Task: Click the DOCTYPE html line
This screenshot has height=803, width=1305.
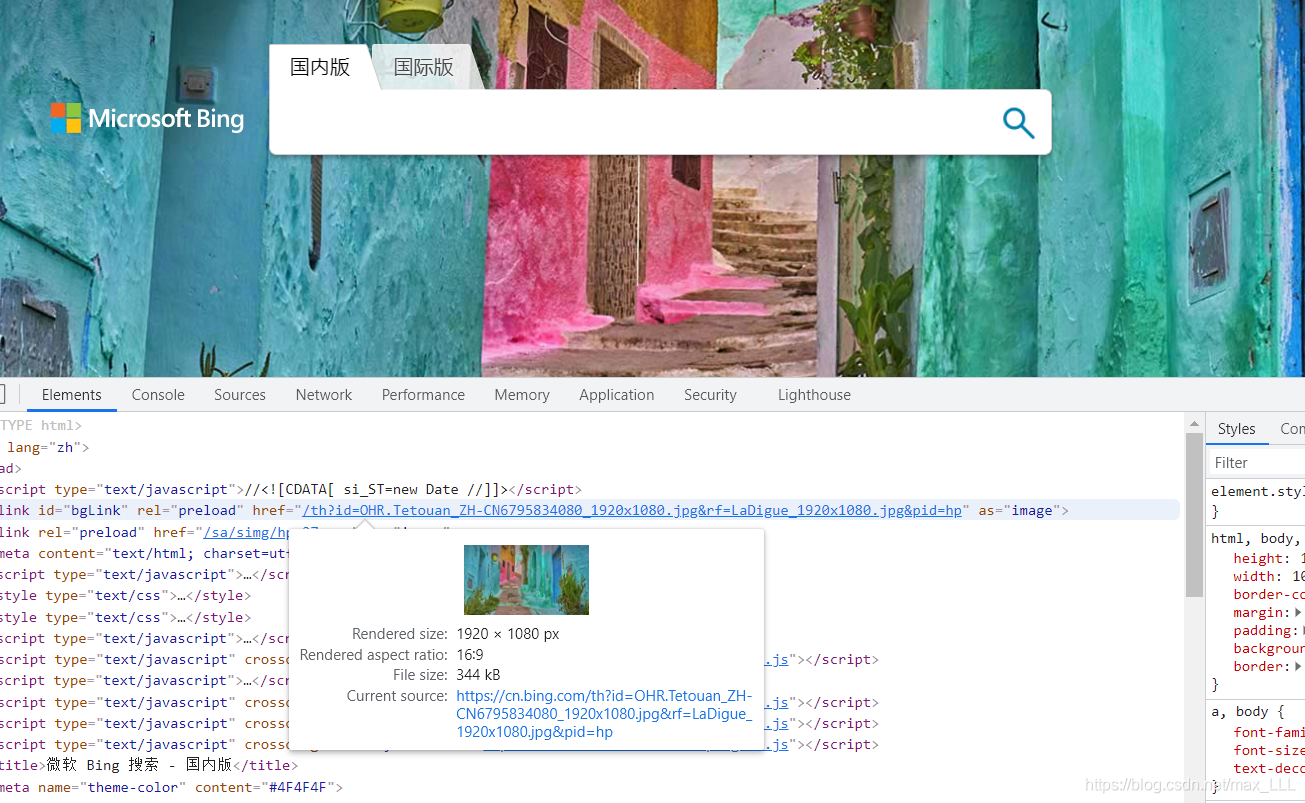Action: pyautogui.click(x=41, y=426)
